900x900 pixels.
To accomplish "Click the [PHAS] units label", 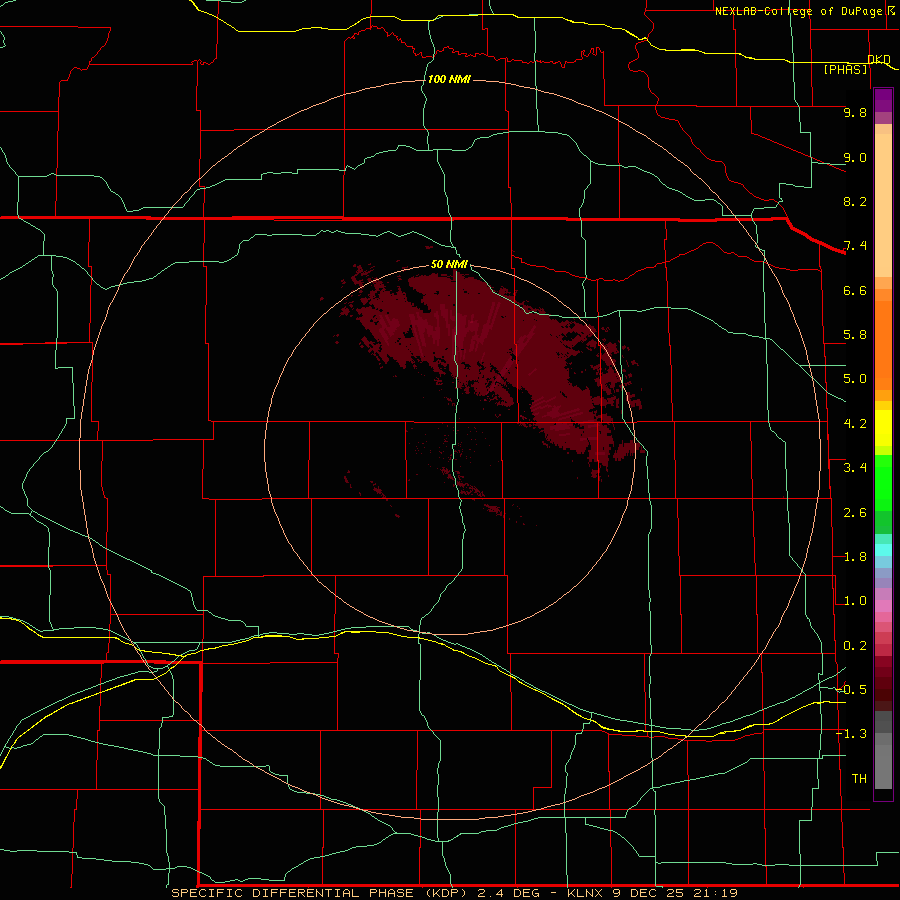I will point(845,69).
